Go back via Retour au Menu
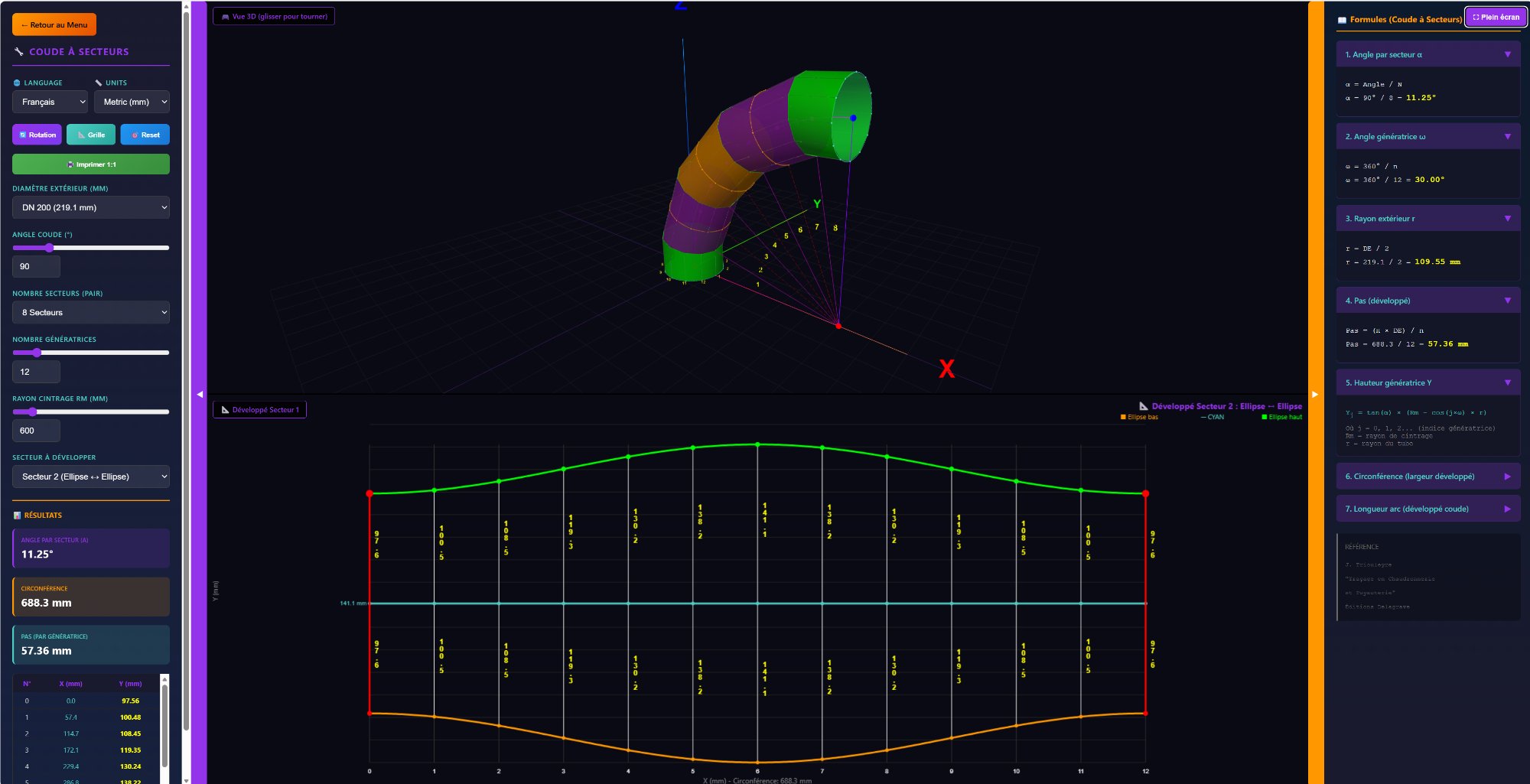 click(54, 24)
